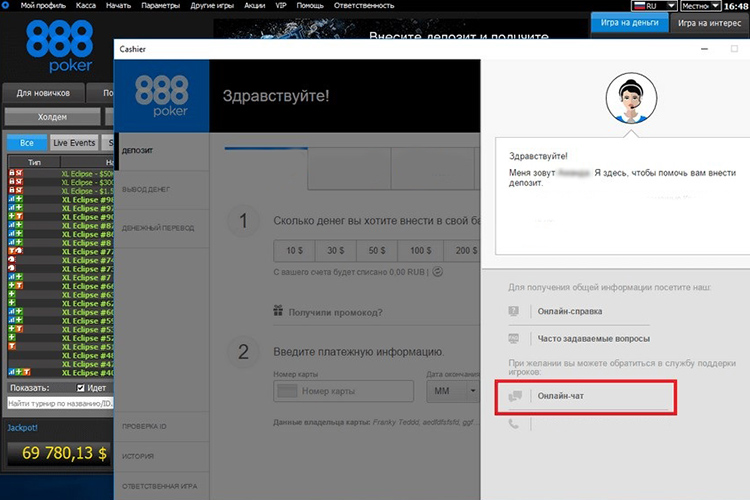
Task: Open ПРОВЕРКА ID in Cashier sidebar
Action: 162,426
